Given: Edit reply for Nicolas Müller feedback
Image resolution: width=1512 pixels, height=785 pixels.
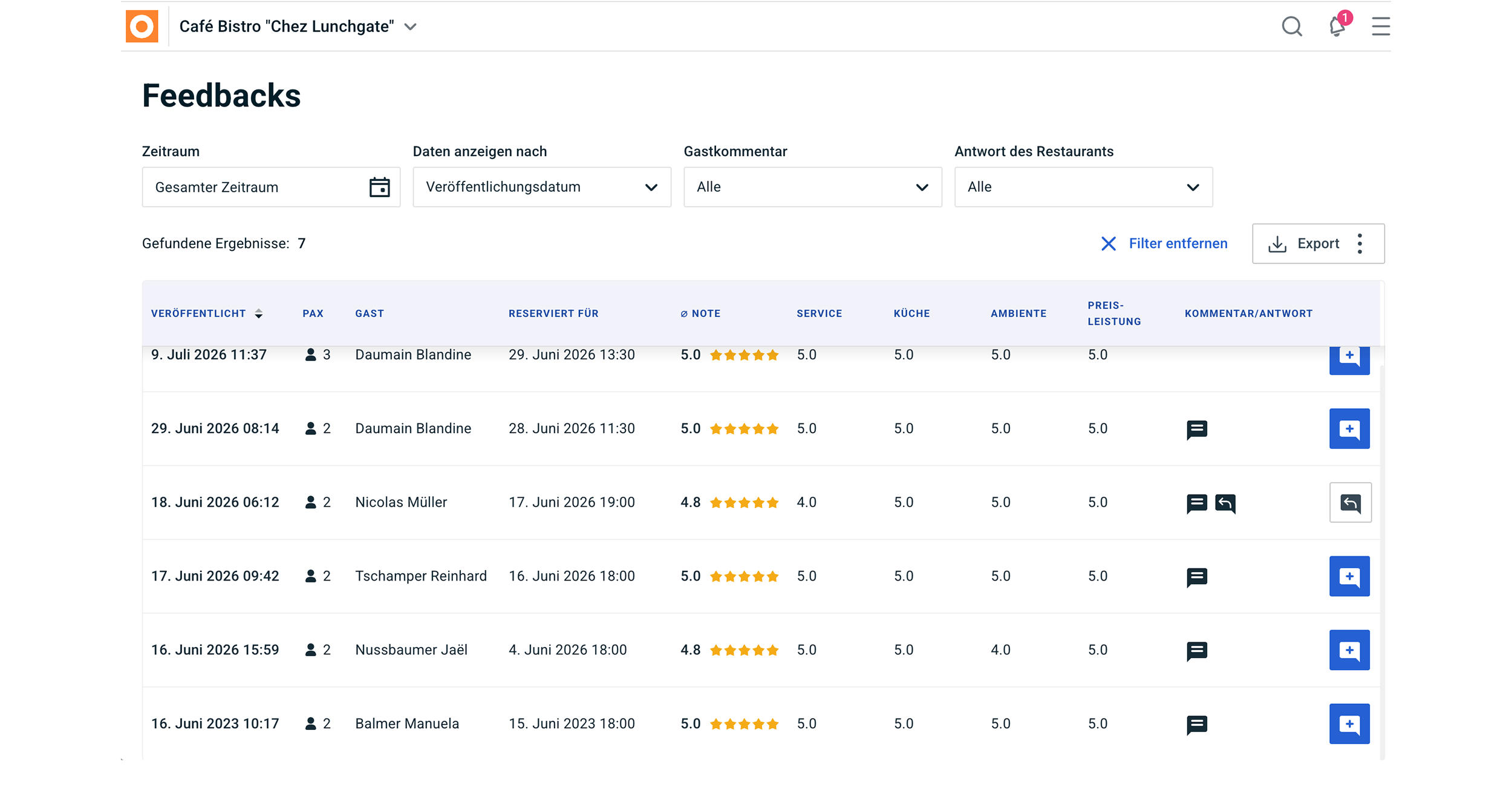Looking at the screenshot, I should click(x=1350, y=503).
